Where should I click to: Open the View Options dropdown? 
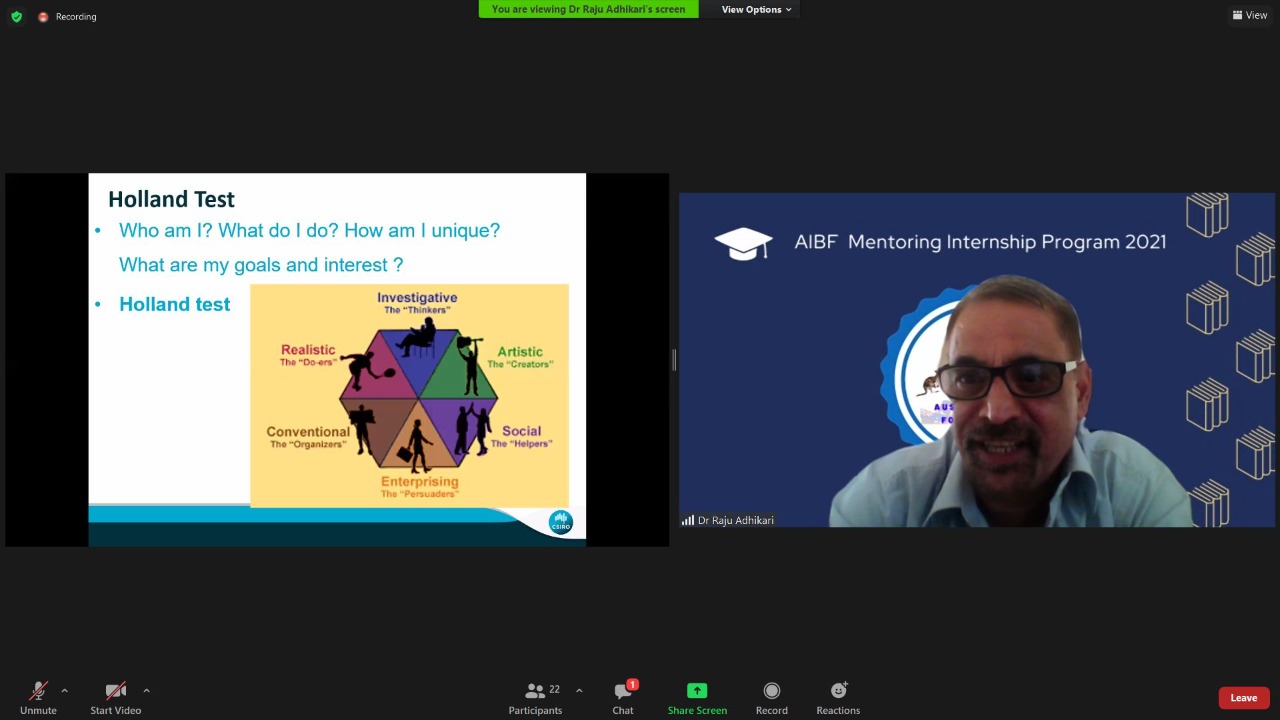pyautogui.click(x=756, y=10)
